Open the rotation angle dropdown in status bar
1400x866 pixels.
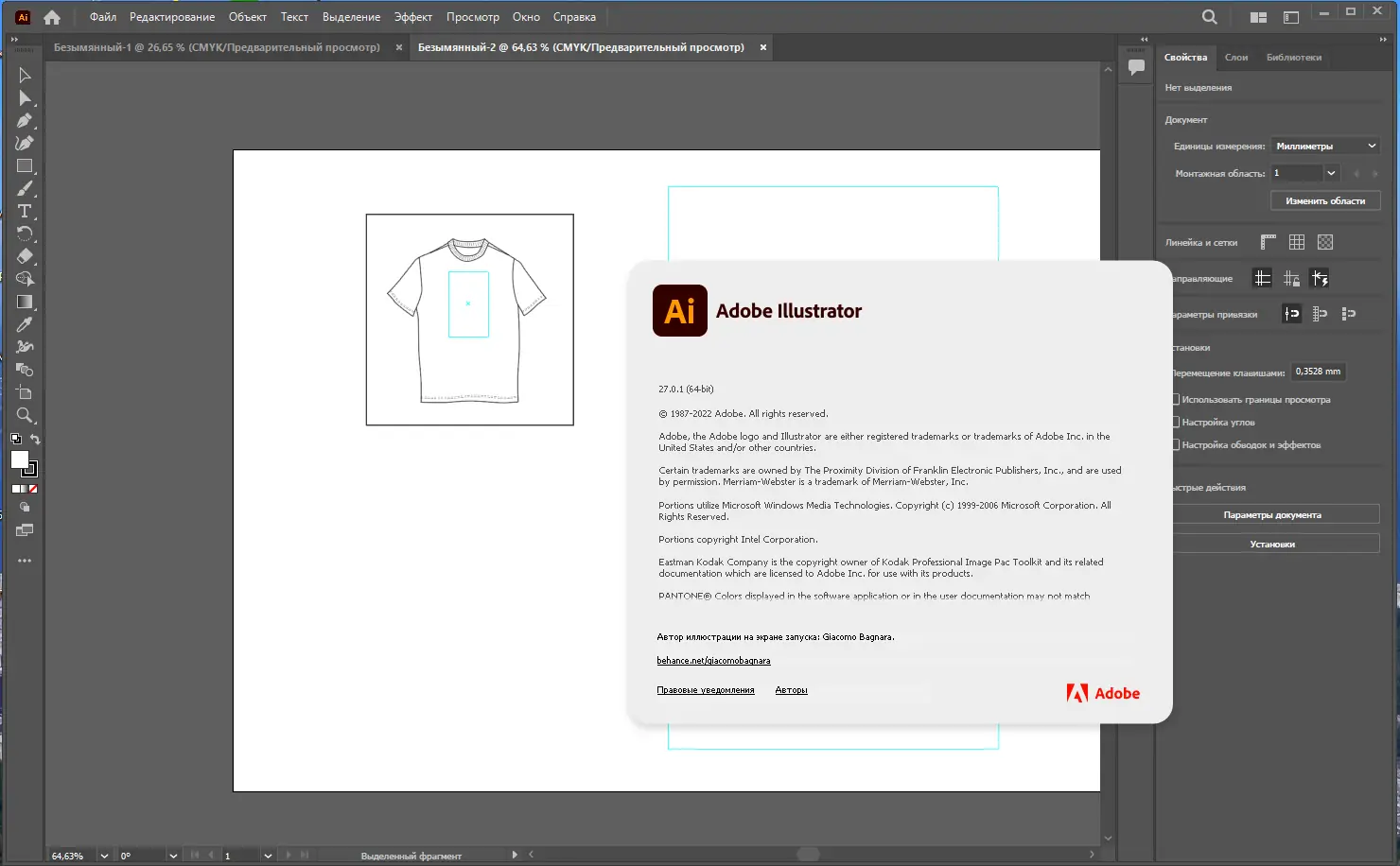173,856
